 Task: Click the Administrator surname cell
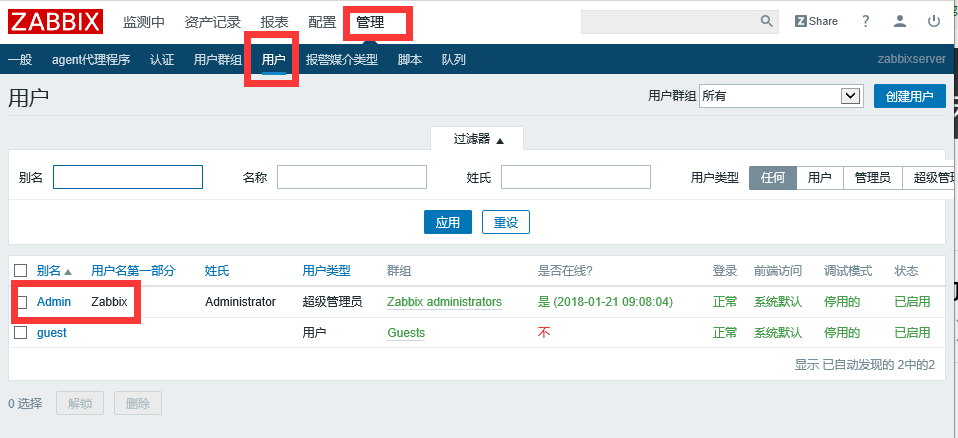pyautogui.click(x=240, y=302)
